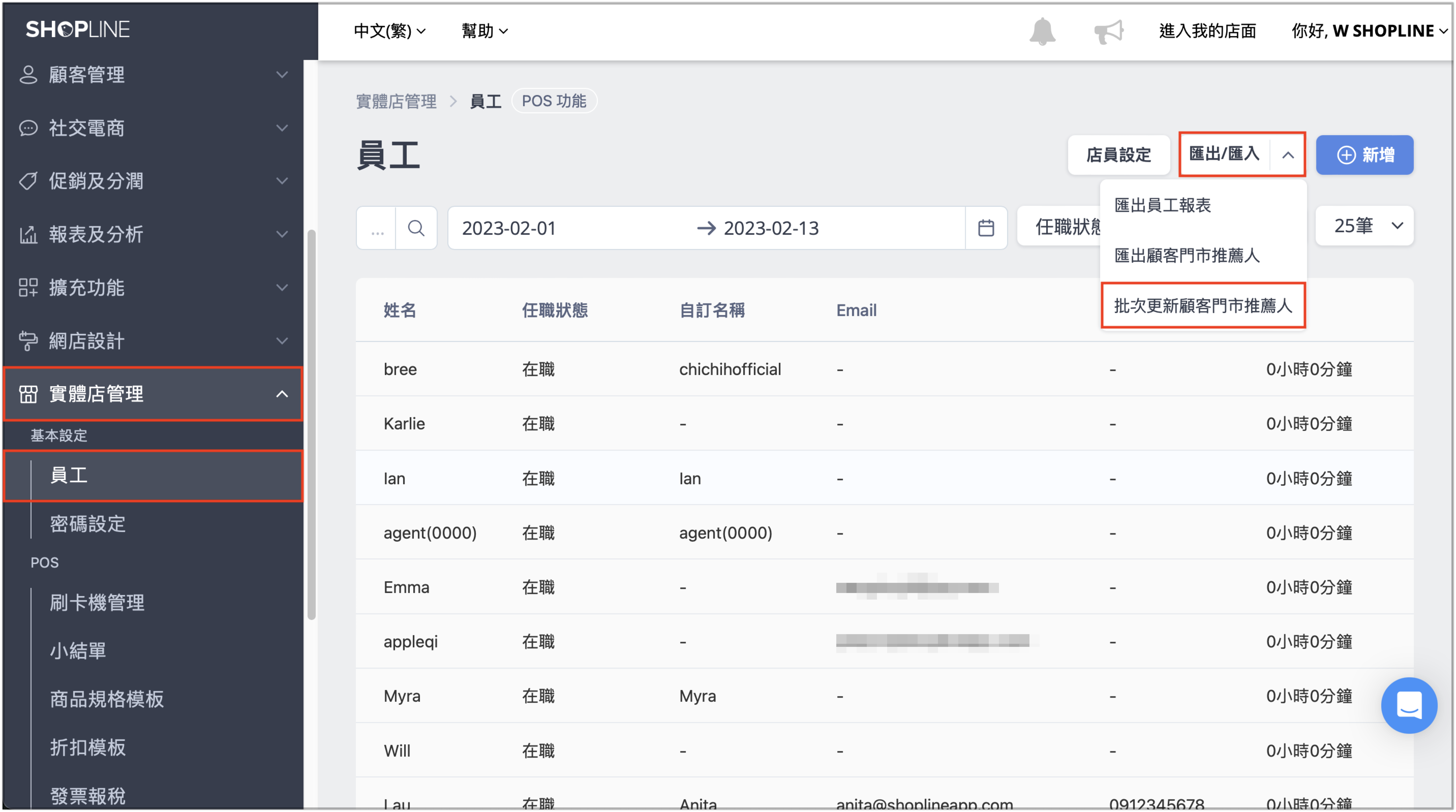
Task: Open the 折扣模板 sidebar item
Action: (88, 747)
